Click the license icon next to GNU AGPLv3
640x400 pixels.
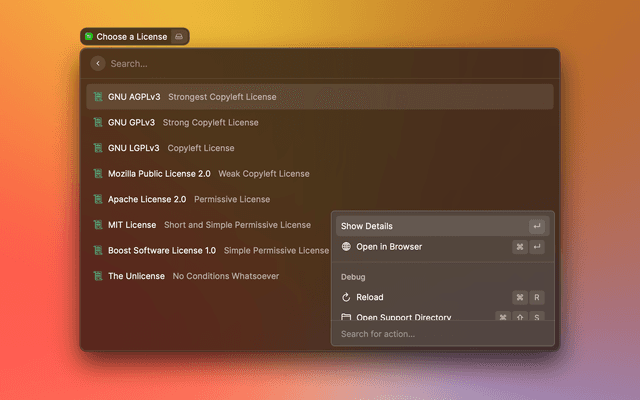[98, 97]
